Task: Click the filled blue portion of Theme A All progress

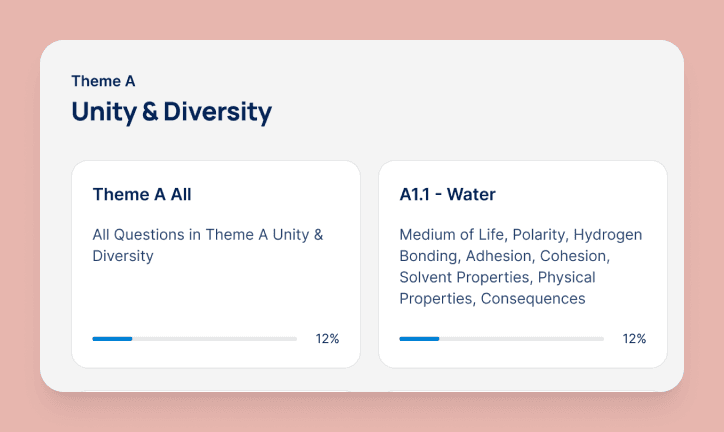Action: (x=112, y=339)
